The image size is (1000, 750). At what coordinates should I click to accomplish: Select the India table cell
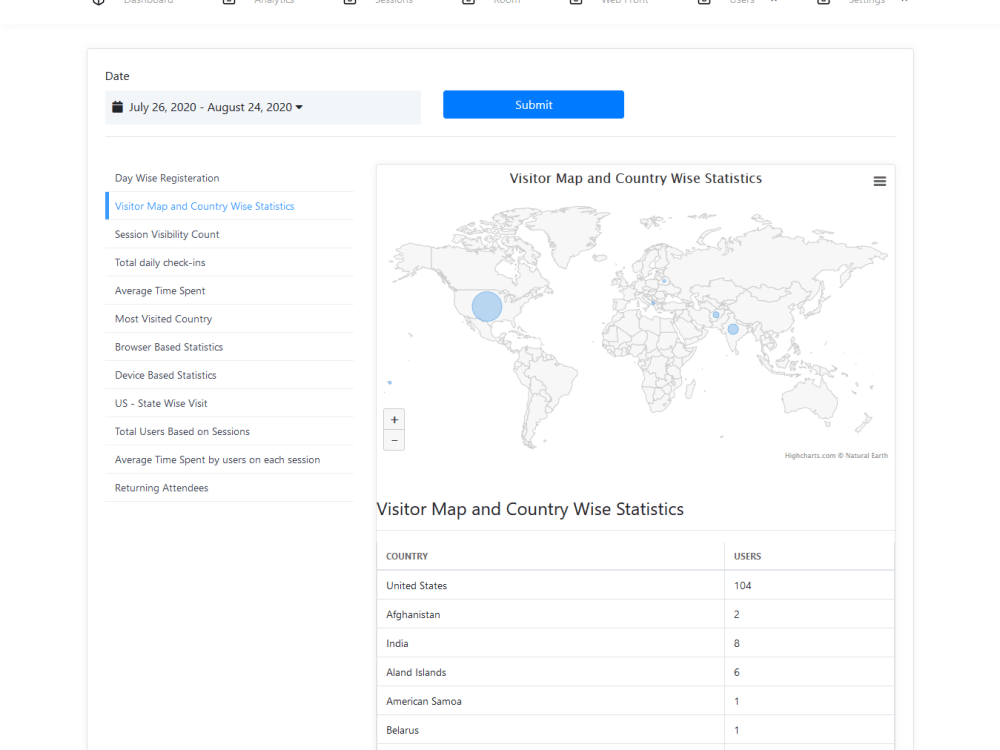550,643
